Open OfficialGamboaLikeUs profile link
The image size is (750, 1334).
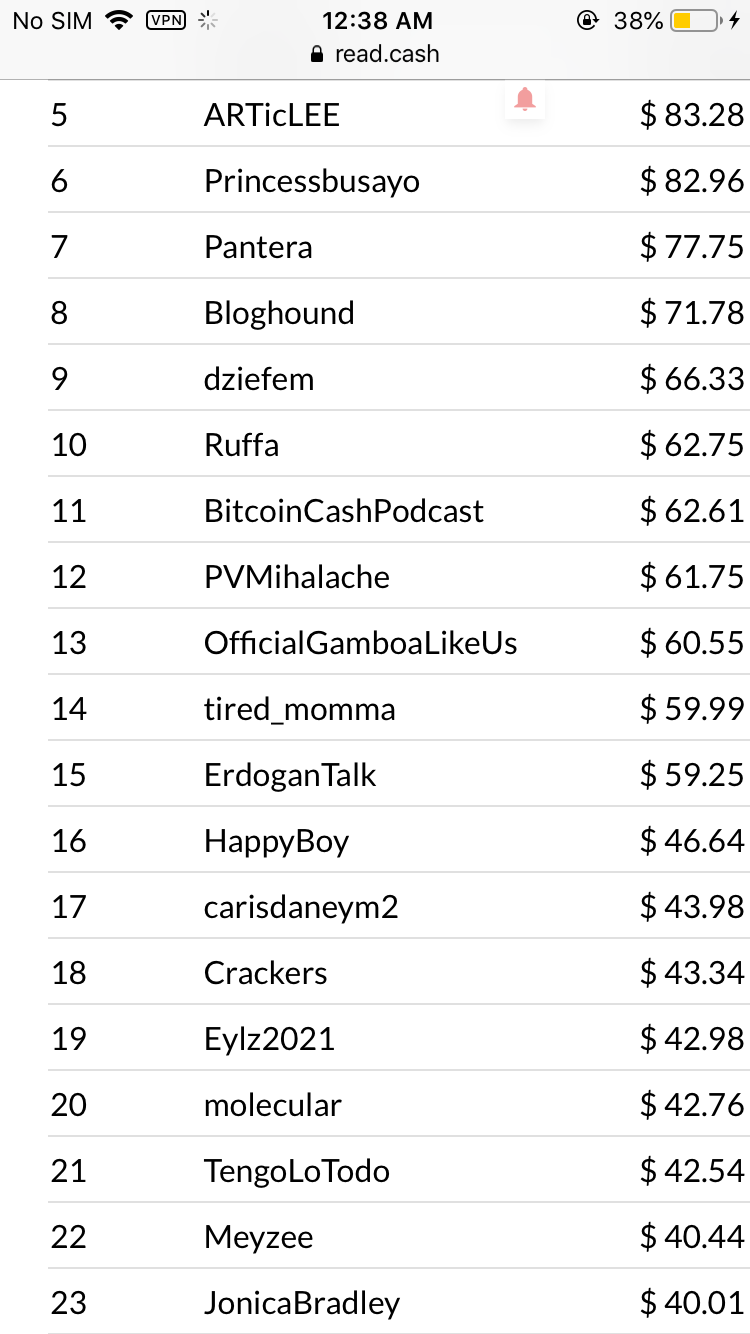[x=361, y=643]
